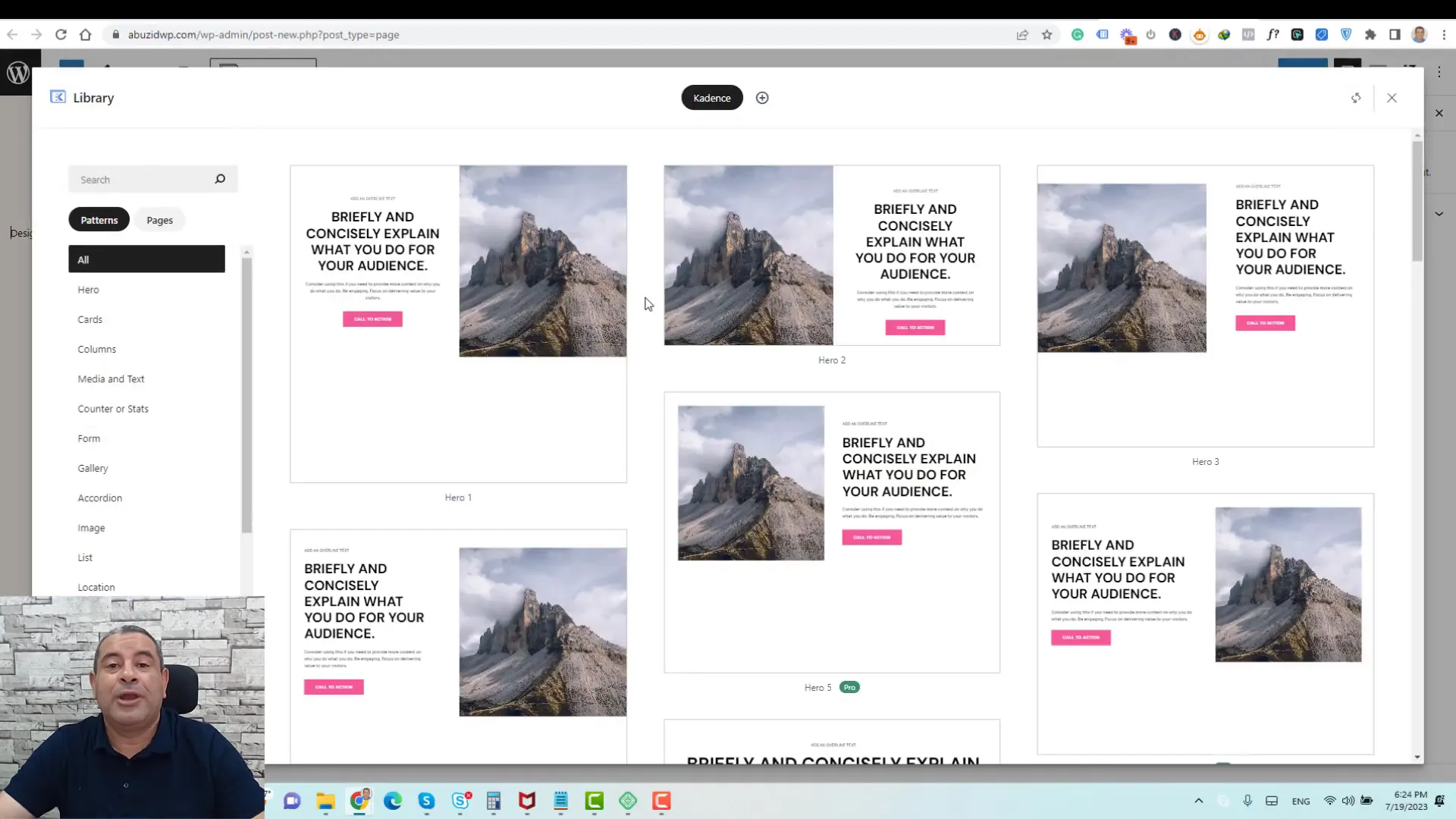This screenshot has height=819, width=1456.
Task: Select the Cards category filter
Action: (x=90, y=318)
